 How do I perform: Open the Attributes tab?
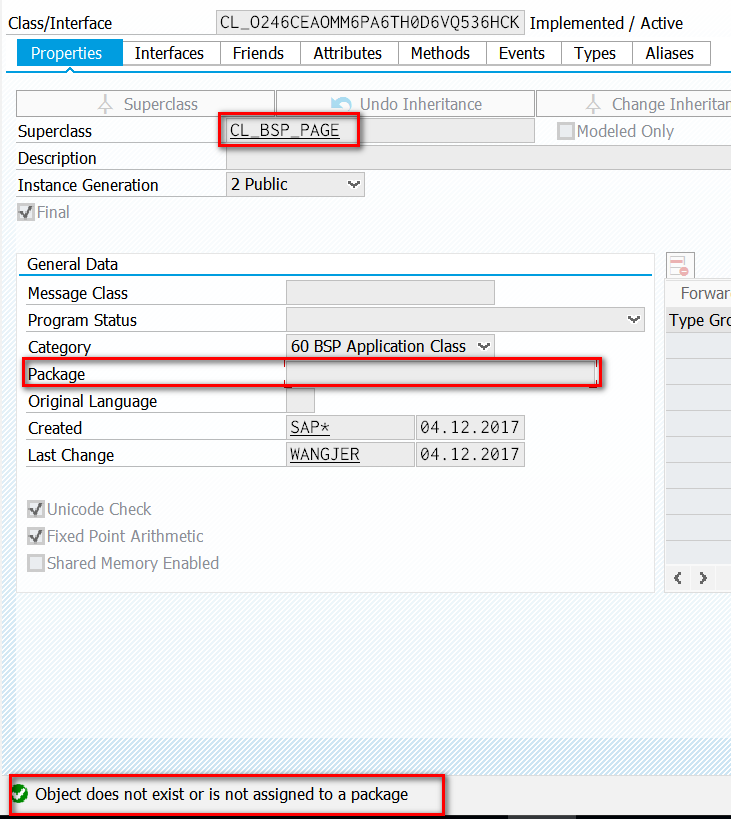[348, 53]
